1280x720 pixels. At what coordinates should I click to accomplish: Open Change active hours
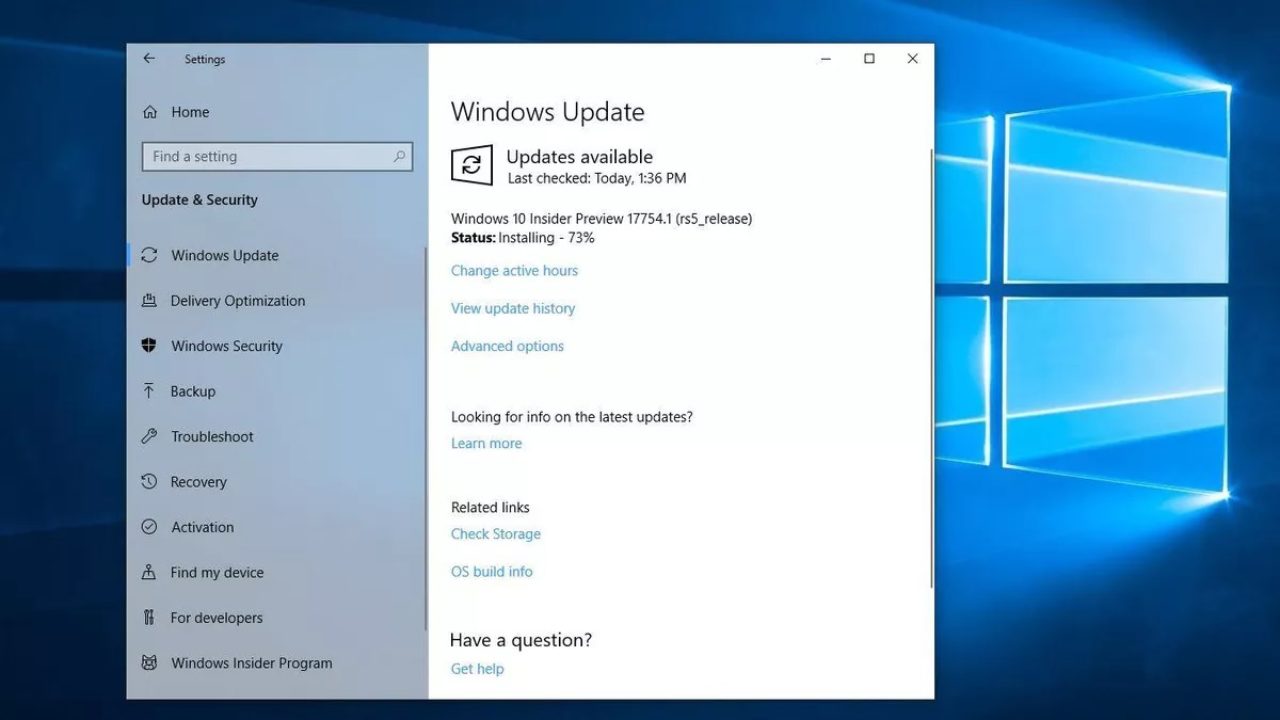pyautogui.click(x=514, y=270)
